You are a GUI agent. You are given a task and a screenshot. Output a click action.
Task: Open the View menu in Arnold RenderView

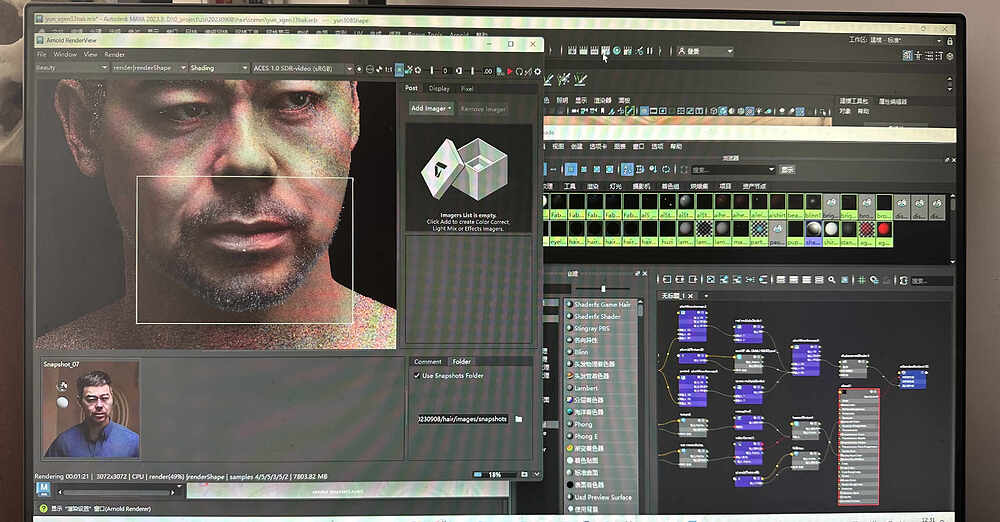[x=91, y=55]
